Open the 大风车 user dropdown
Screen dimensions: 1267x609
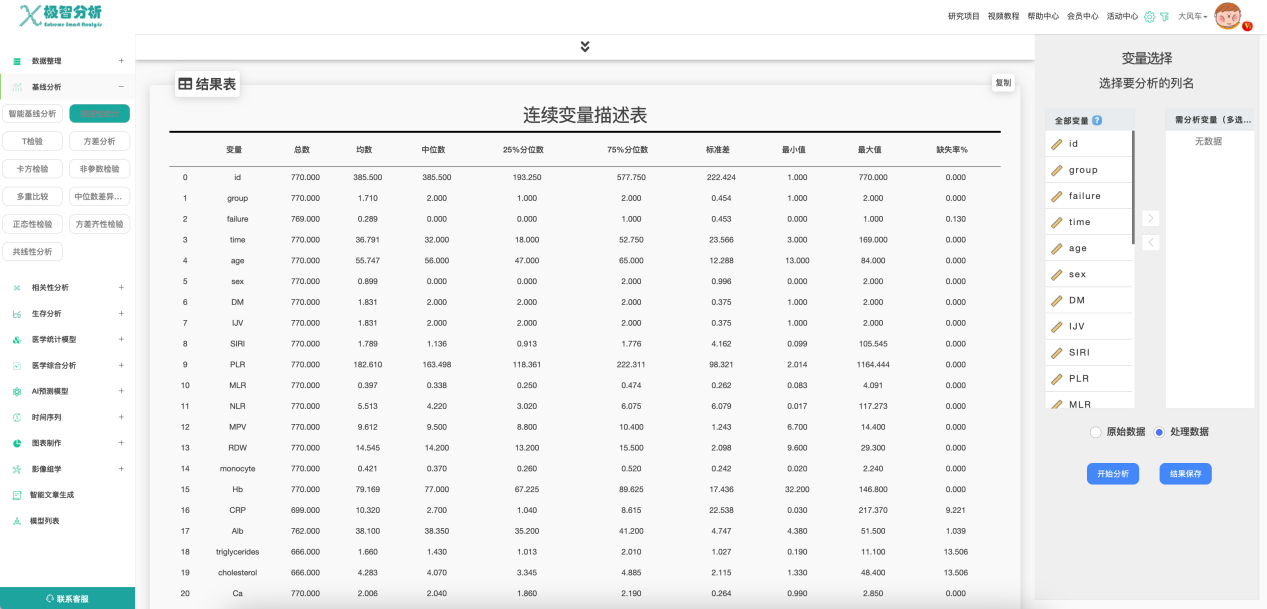click(1192, 17)
